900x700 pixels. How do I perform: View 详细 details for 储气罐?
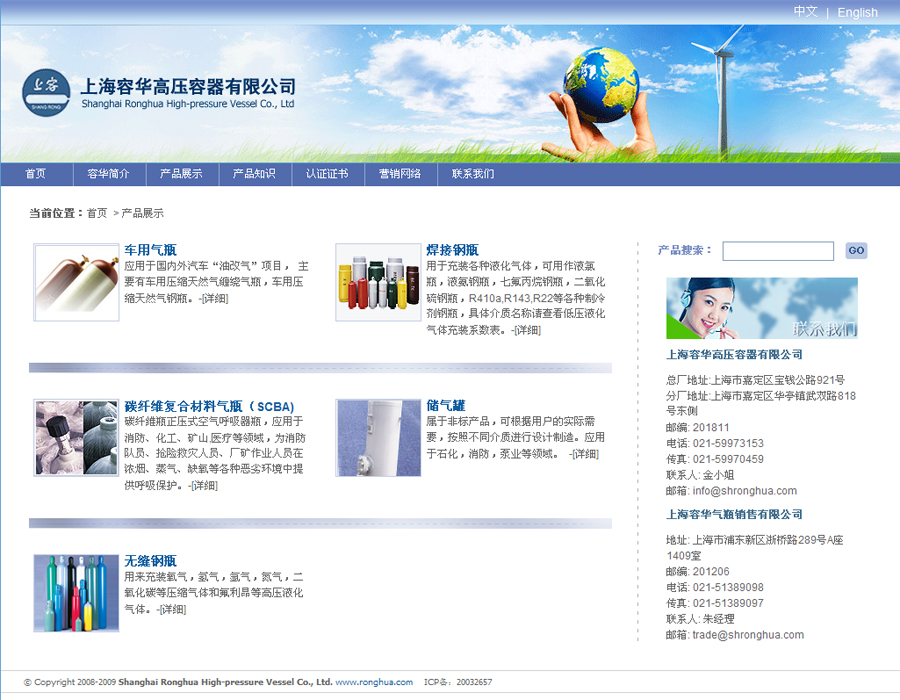coord(584,454)
